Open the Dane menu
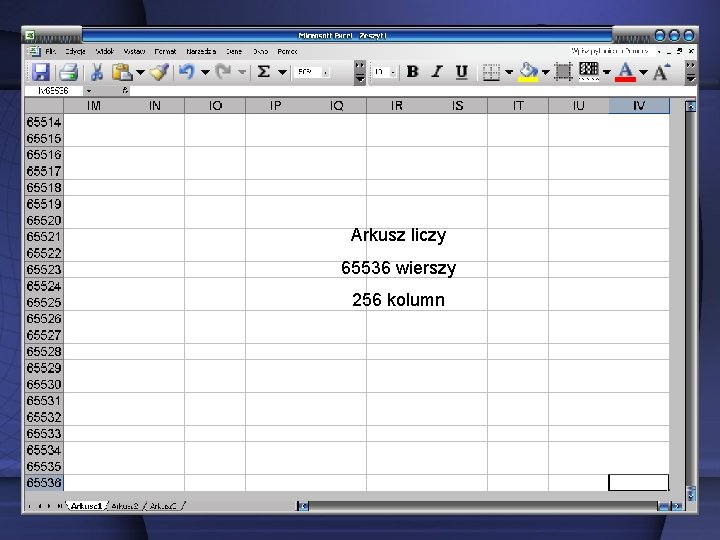The width and height of the screenshot is (720, 540). tap(234, 51)
